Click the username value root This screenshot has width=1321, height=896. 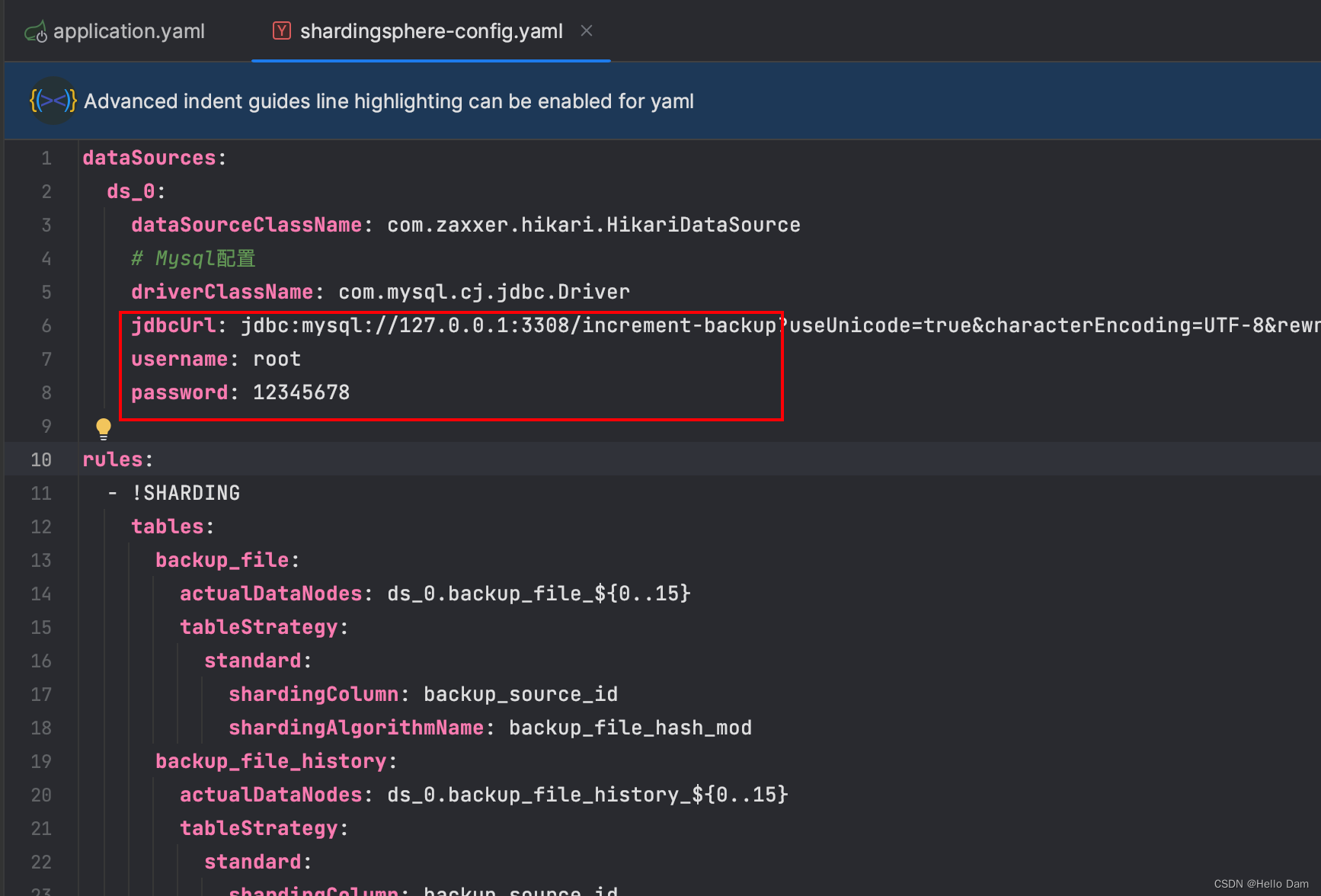click(277, 359)
